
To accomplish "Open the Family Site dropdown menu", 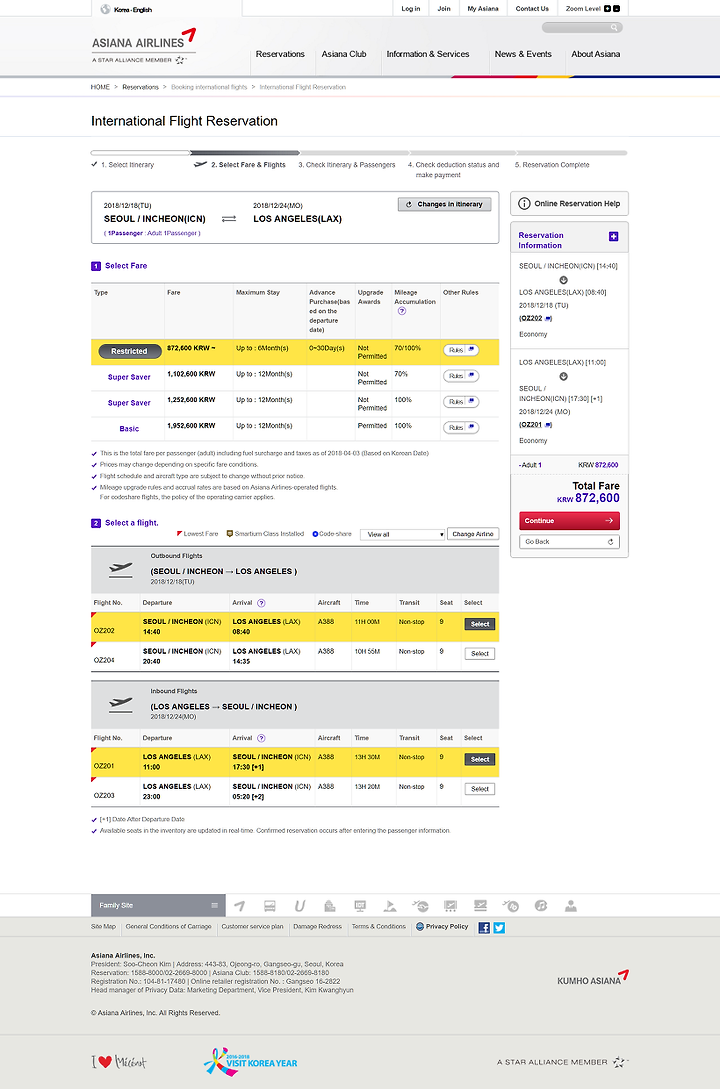I will click(x=158, y=906).
